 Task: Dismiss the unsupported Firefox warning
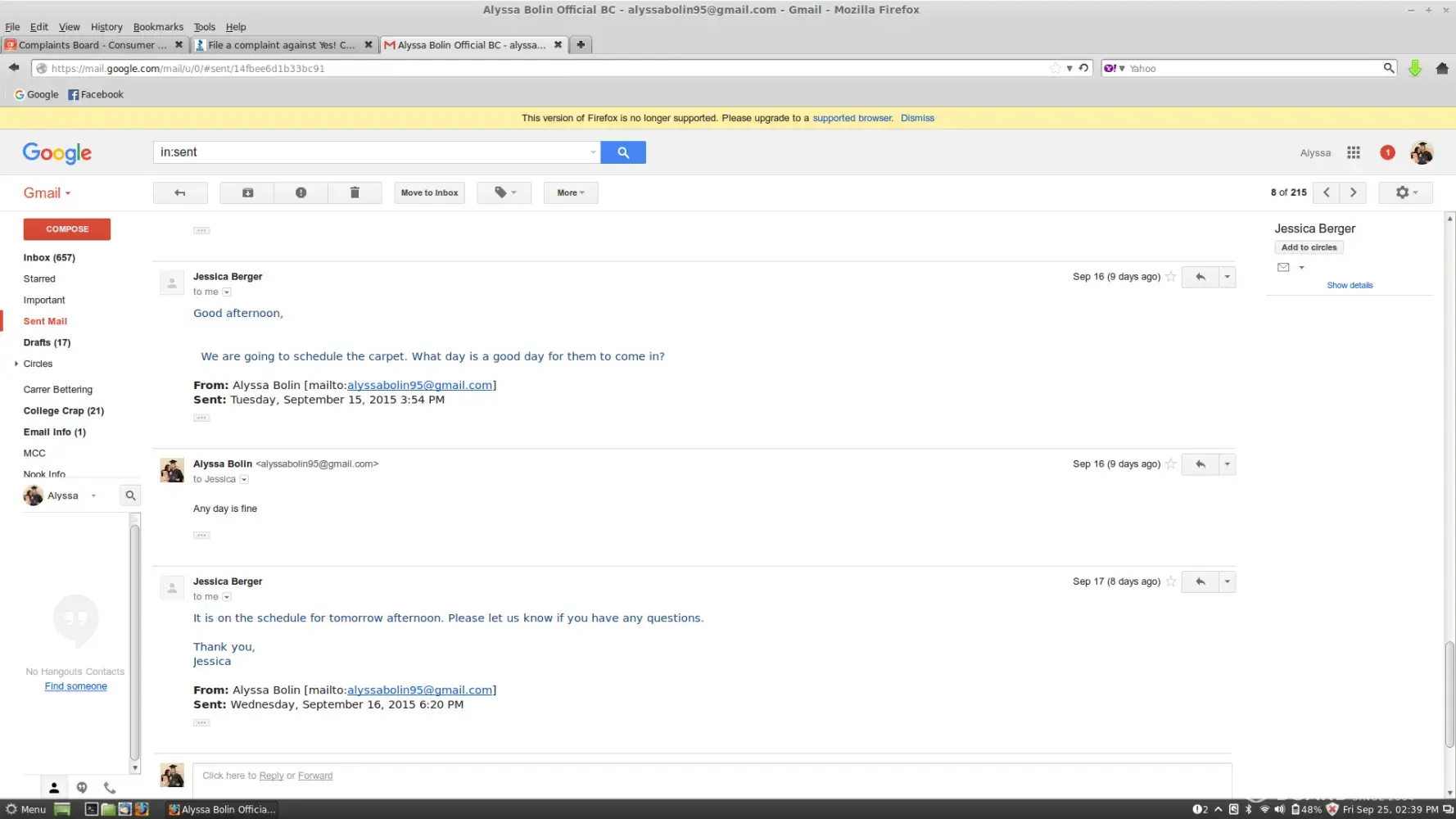click(x=917, y=118)
